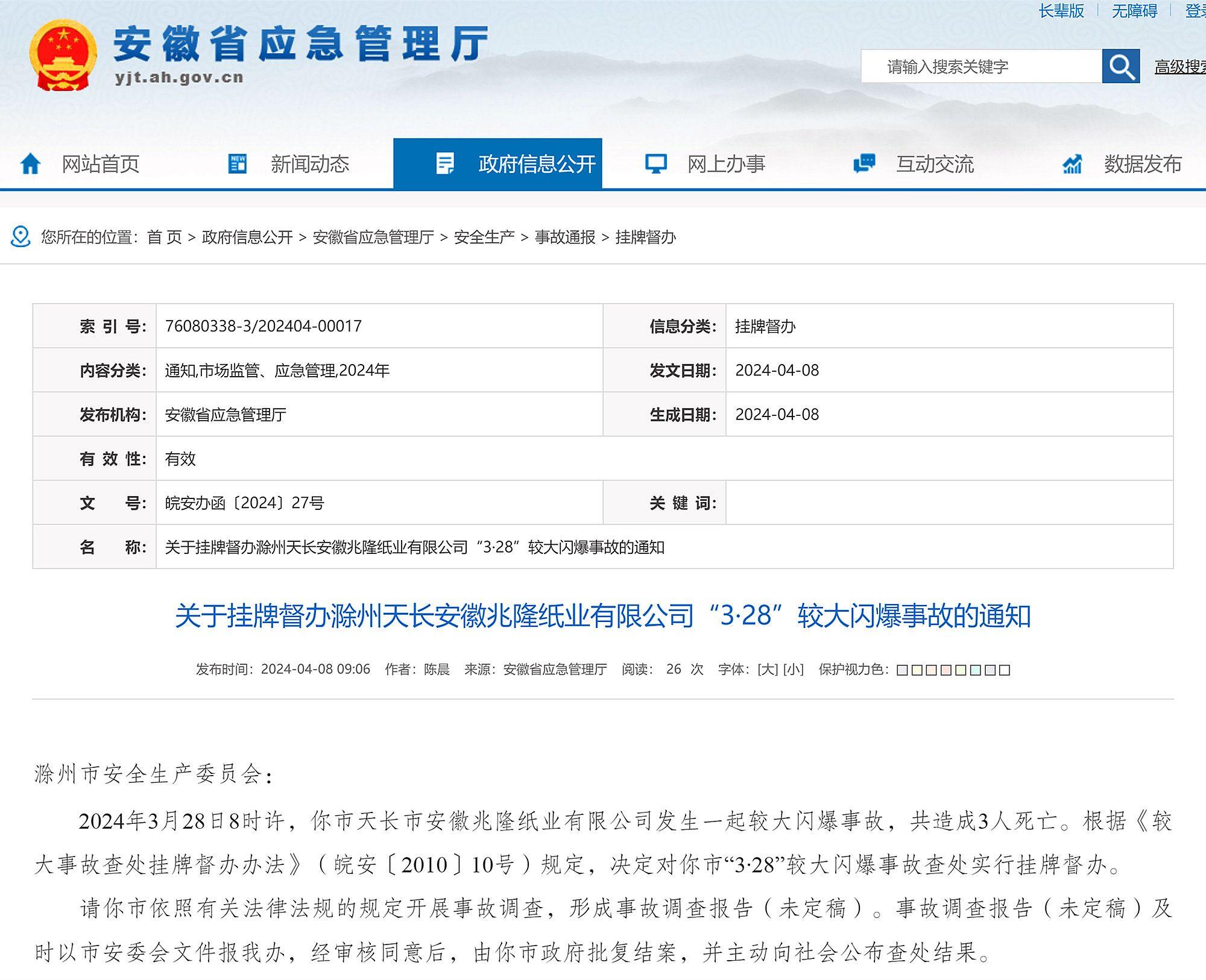
Task: Click the chart icon beside 数据发布
Action: click(x=1072, y=164)
